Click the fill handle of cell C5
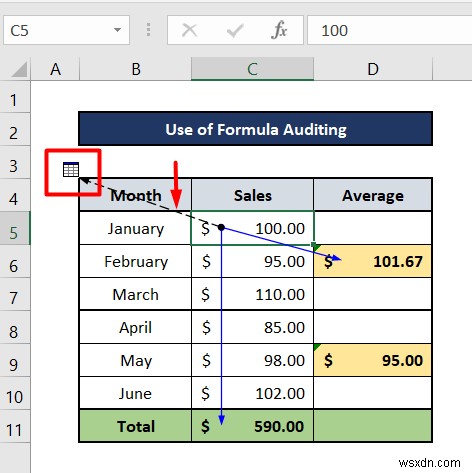 314,245
